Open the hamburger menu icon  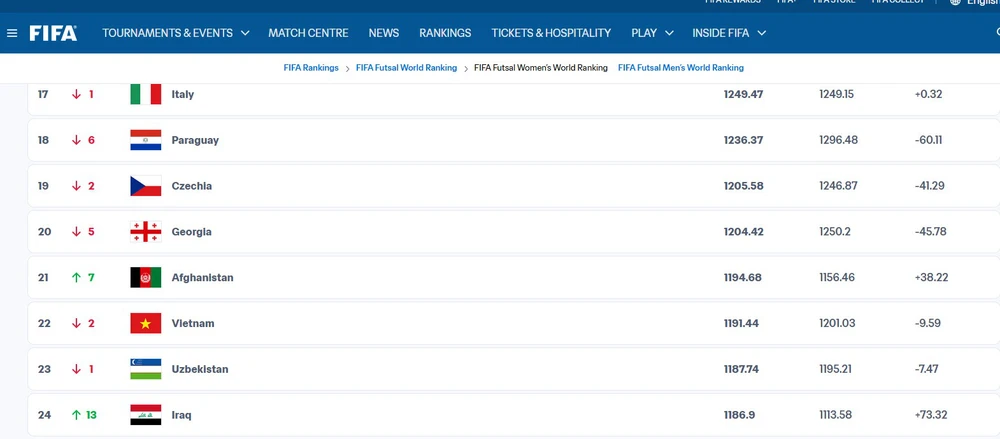point(12,33)
